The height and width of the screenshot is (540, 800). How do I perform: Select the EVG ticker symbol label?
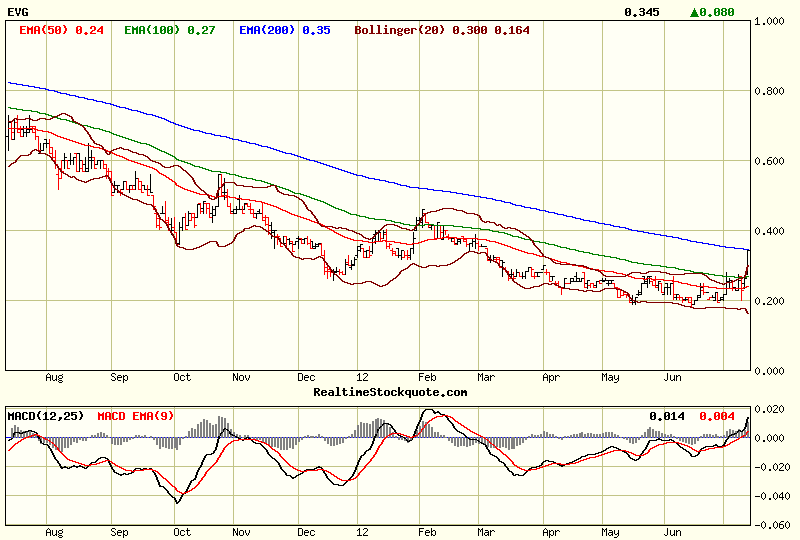coord(19,12)
